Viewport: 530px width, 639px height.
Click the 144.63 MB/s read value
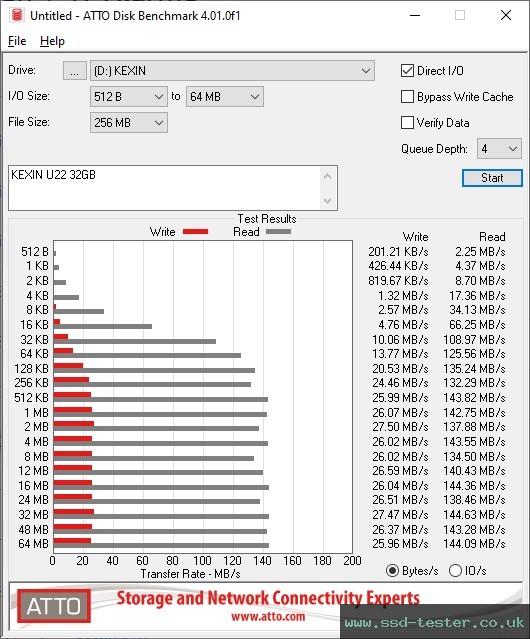pyautogui.click(x=474, y=515)
